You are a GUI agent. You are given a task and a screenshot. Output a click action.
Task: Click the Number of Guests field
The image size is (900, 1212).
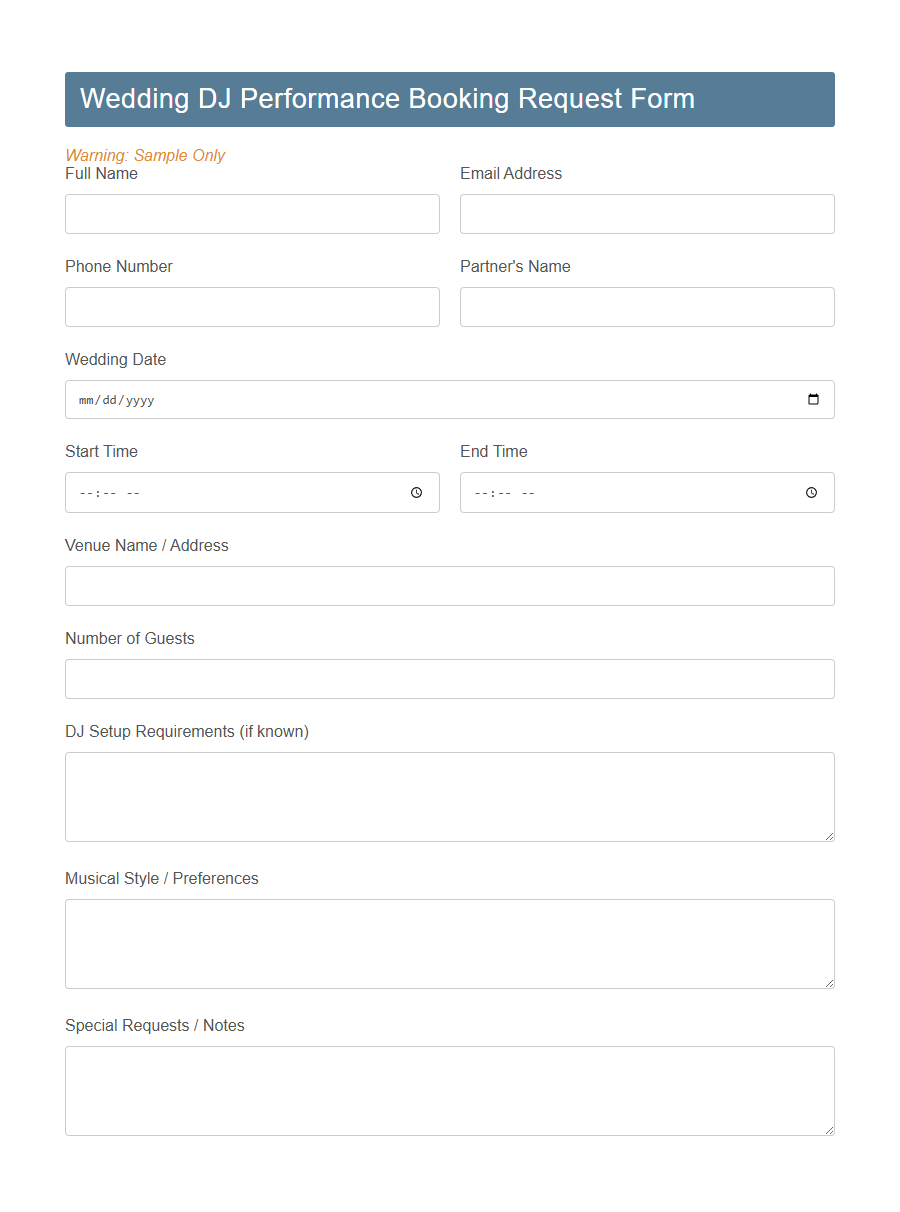pyautogui.click(x=450, y=678)
